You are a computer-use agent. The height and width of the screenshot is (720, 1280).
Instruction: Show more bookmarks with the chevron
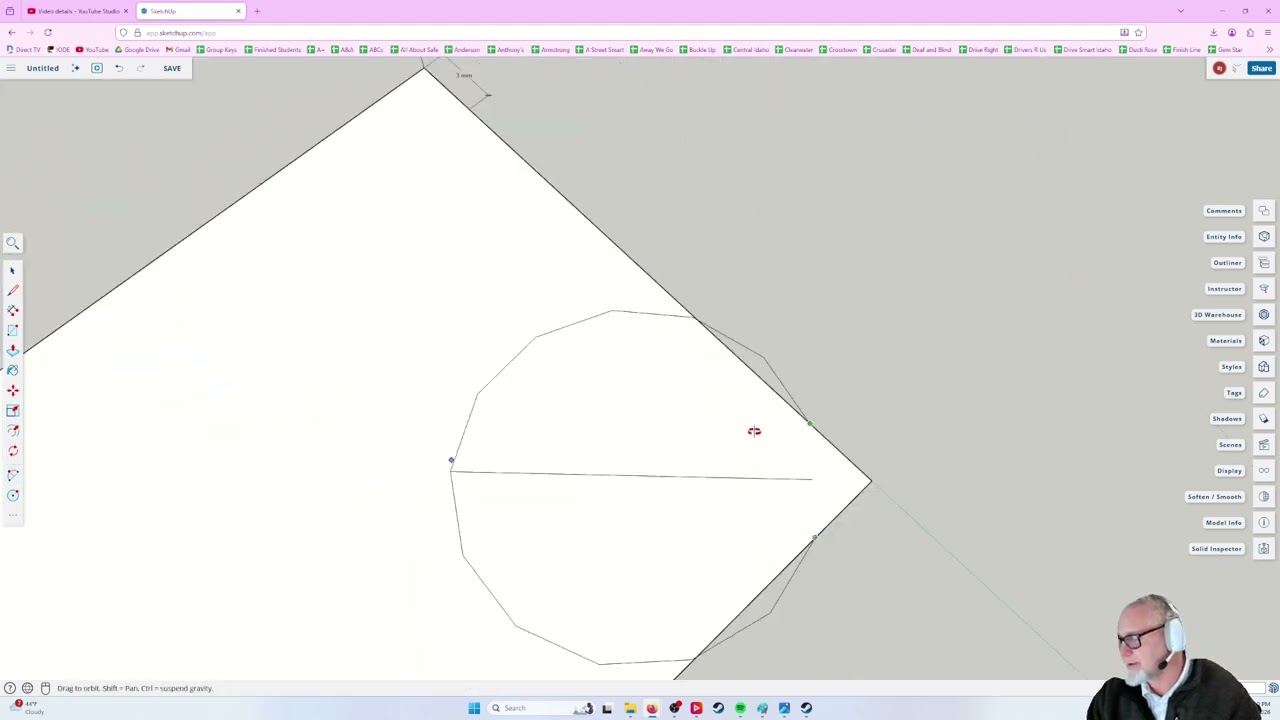(1270, 50)
